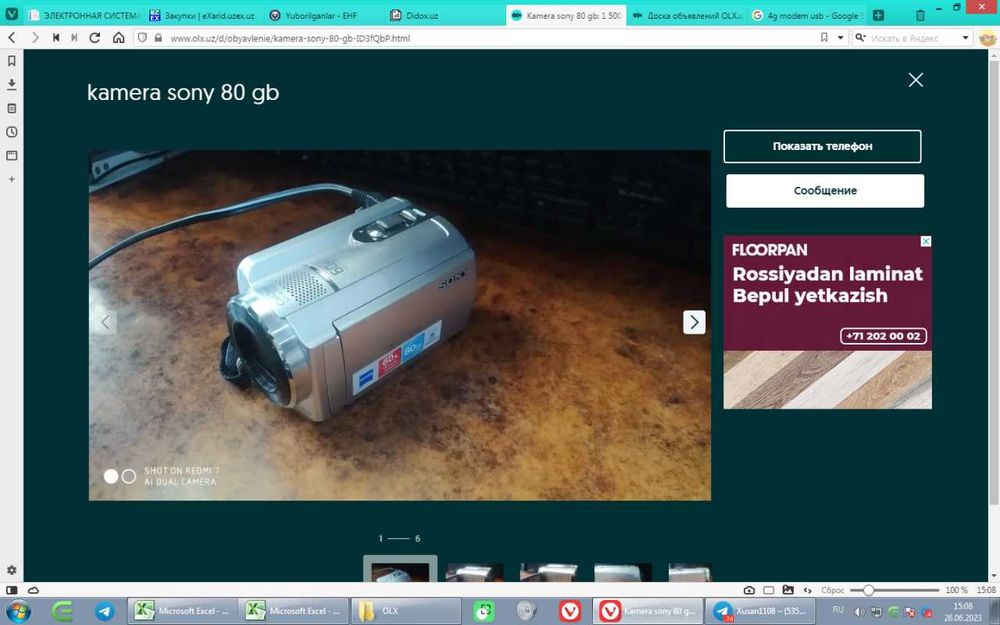Image resolution: width=1000 pixels, height=625 pixels.
Task: Open the shield content blocker icon
Action: coord(142,38)
